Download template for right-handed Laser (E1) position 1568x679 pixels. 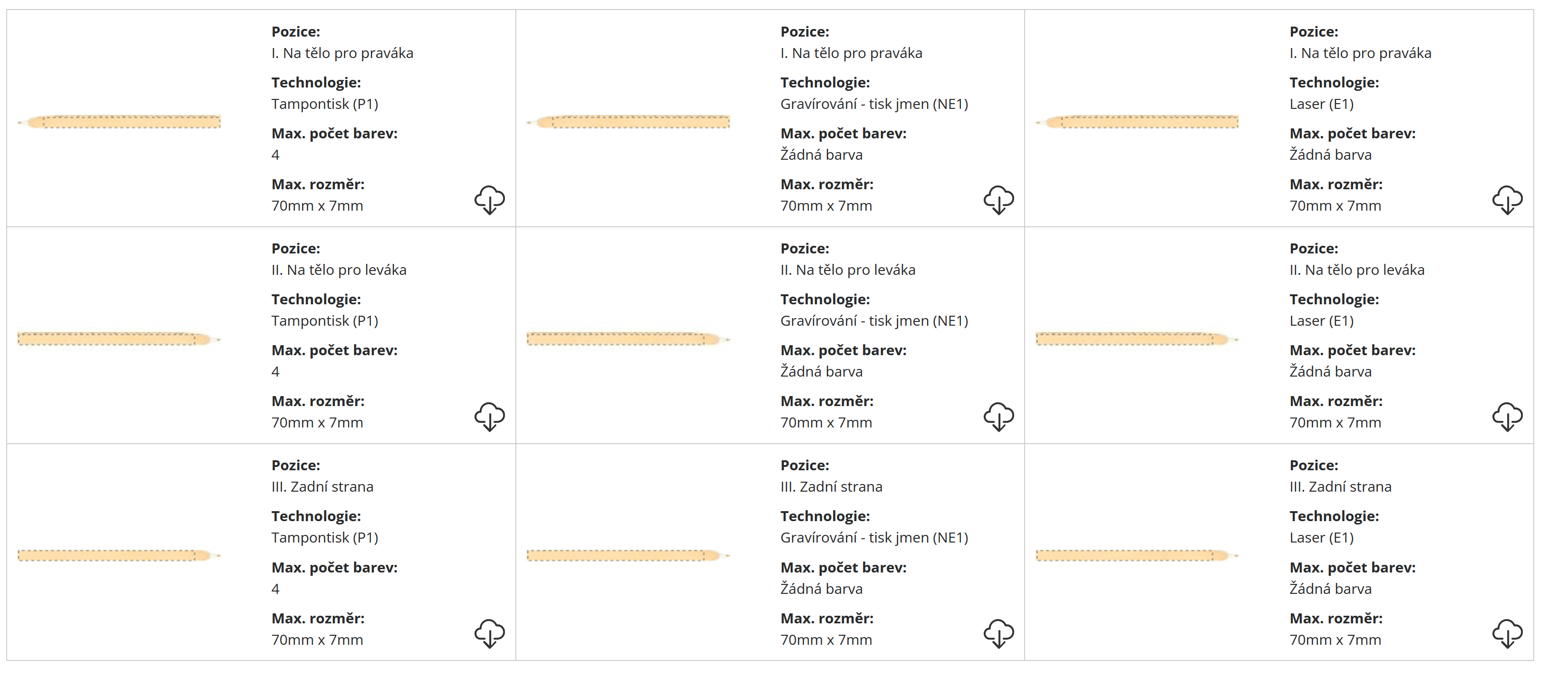[x=1507, y=200]
